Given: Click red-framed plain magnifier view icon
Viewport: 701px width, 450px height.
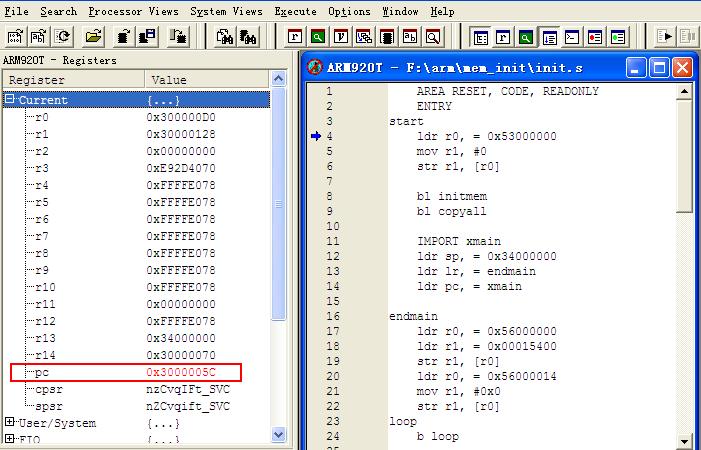Looking at the screenshot, I should (x=433, y=37).
